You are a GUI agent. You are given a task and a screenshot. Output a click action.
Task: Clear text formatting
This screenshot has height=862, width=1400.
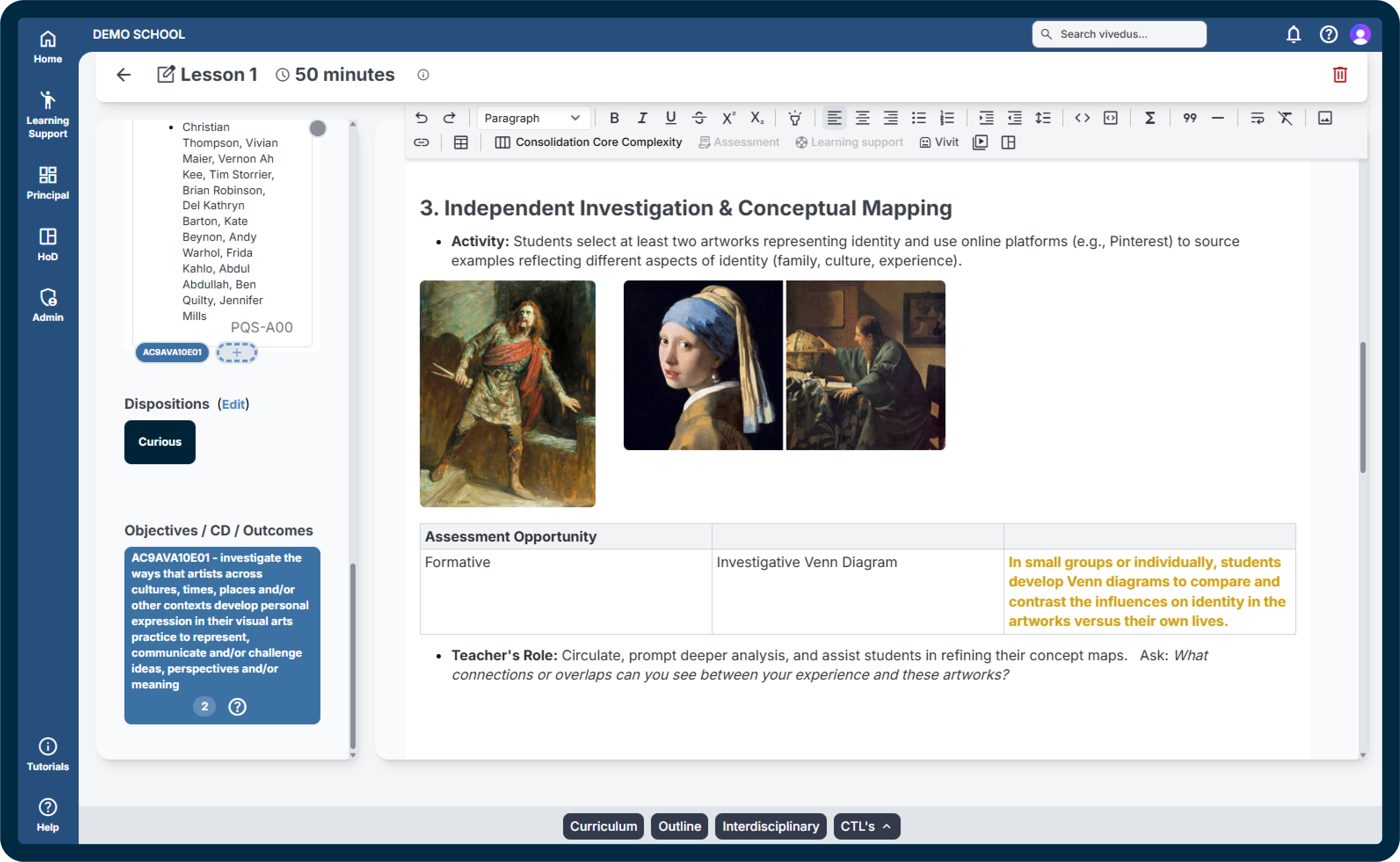pos(1285,118)
